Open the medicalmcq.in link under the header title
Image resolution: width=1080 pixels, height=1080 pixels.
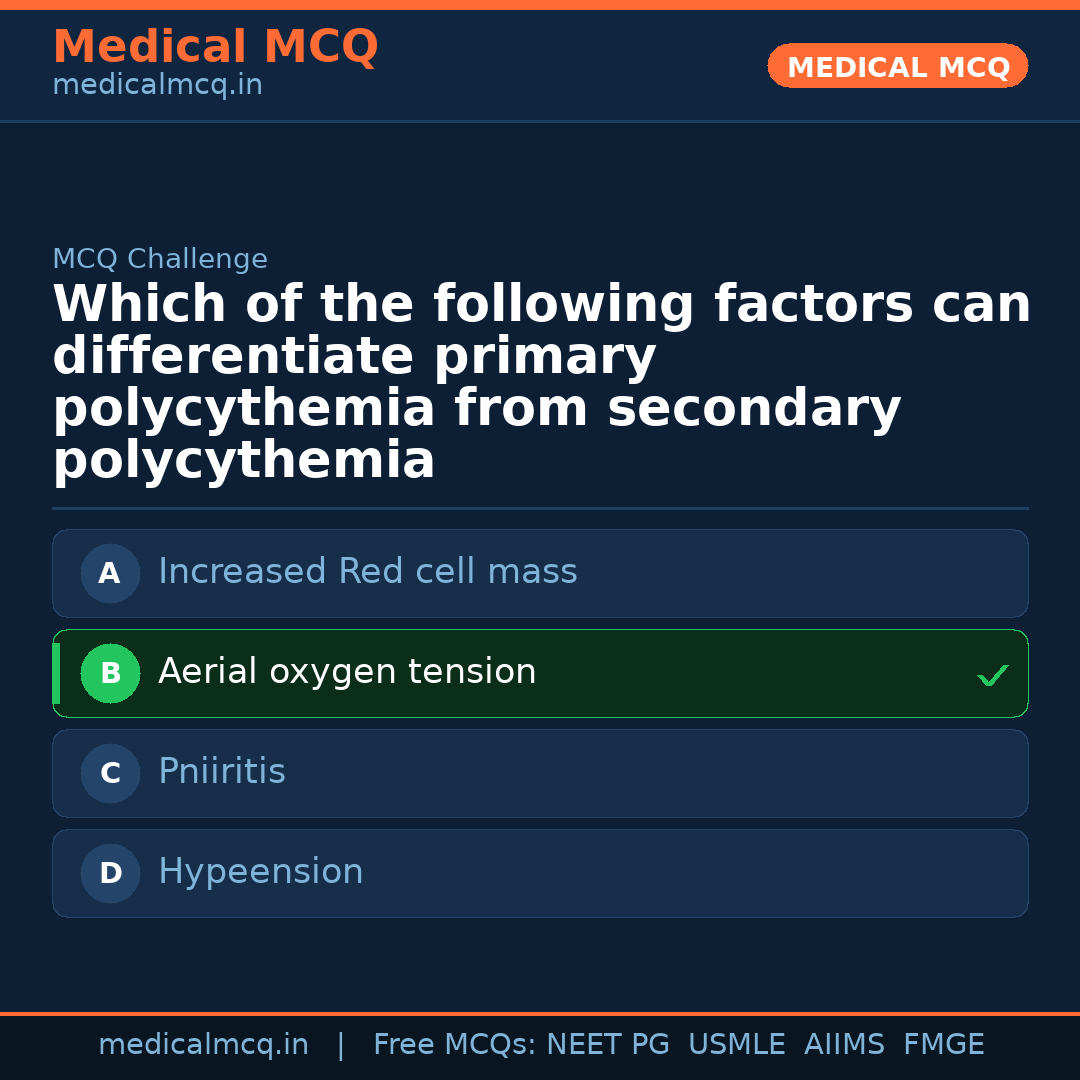157,86
